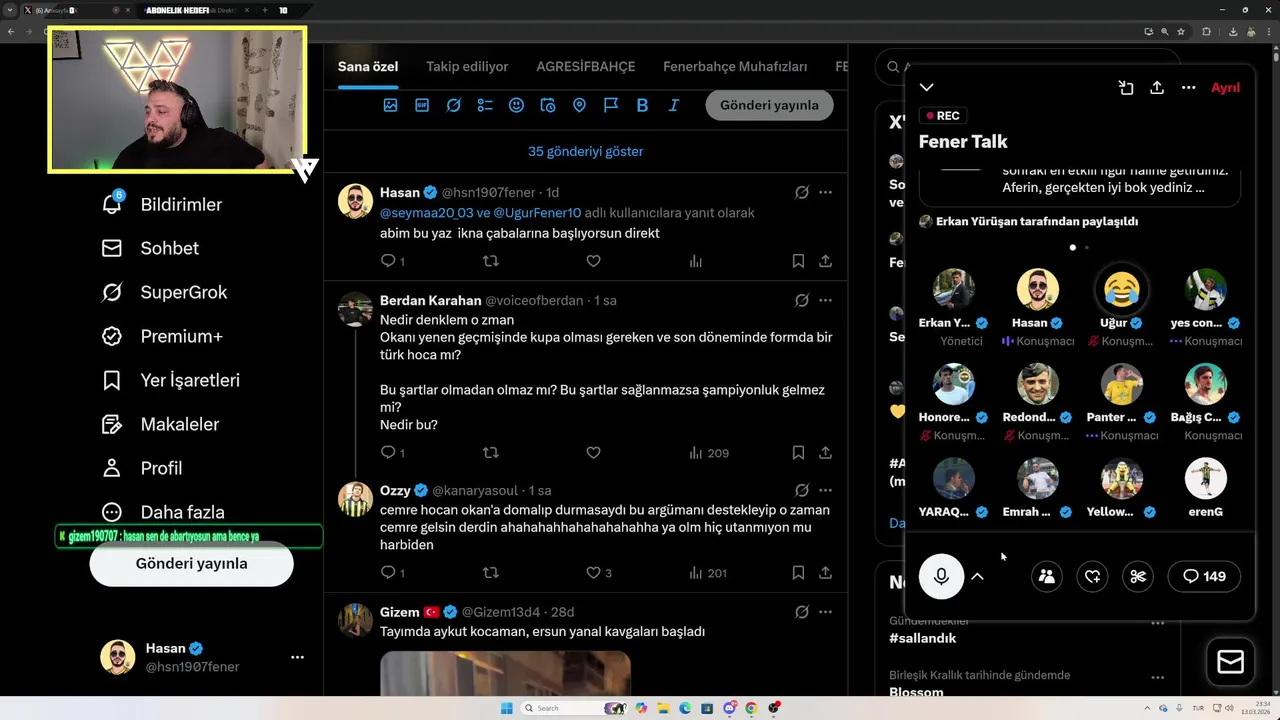Bookmark Hasan's post
Image resolution: width=1280 pixels, height=720 pixels.
[x=798, y=261]
